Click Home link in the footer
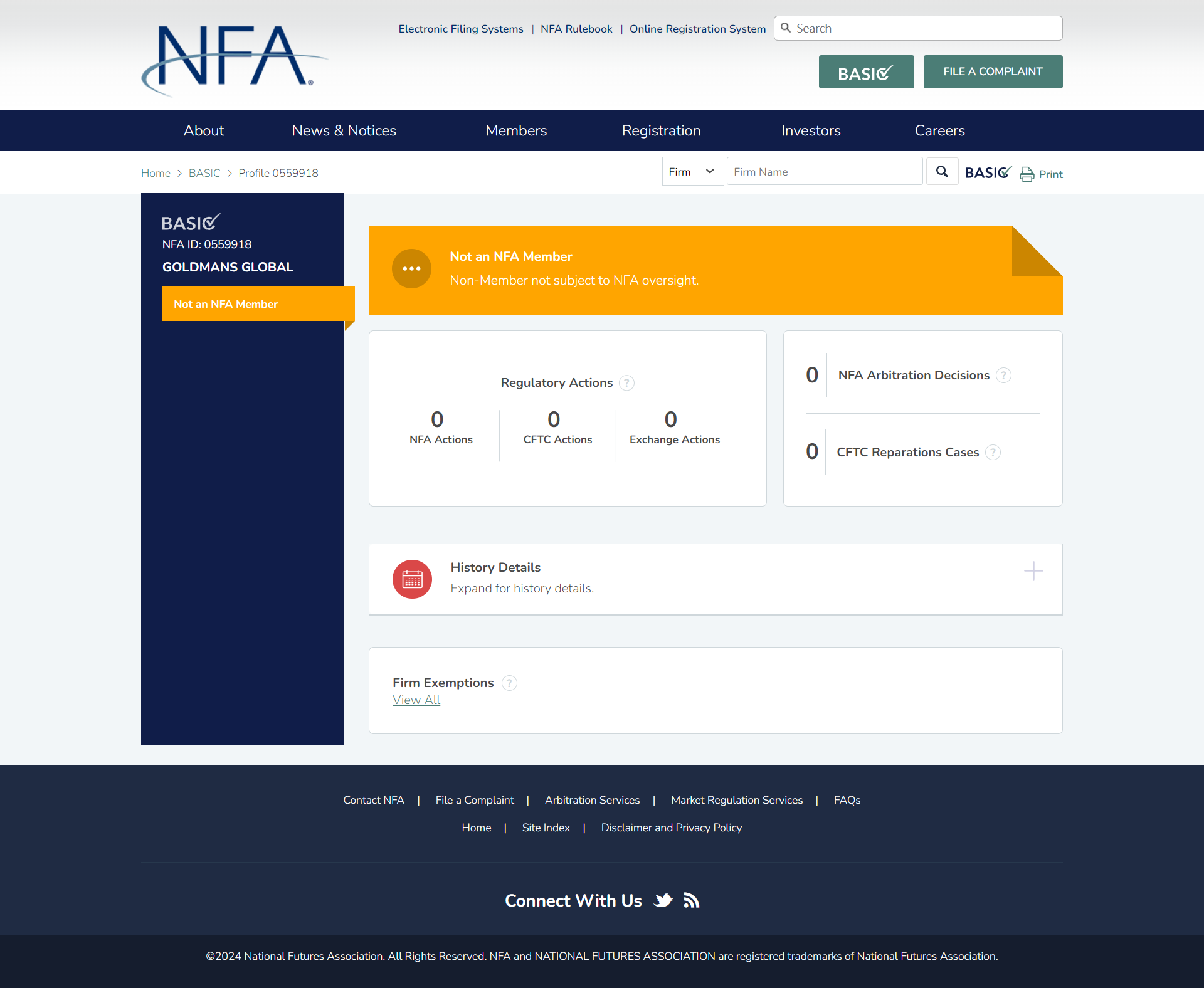 click(477, 828)
